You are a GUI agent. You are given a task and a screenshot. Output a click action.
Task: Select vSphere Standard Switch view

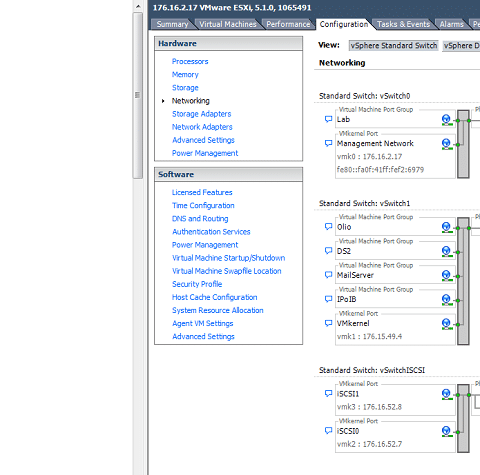click(x=394, y=46)
